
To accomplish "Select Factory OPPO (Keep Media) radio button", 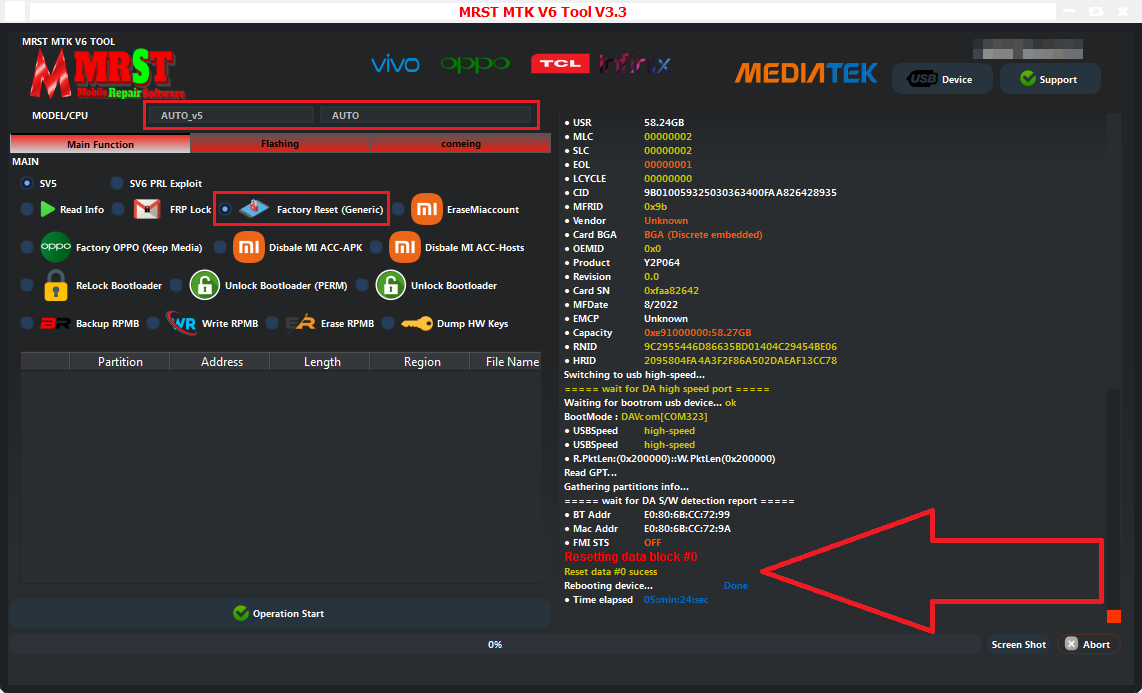I will (x=27, y=248).
